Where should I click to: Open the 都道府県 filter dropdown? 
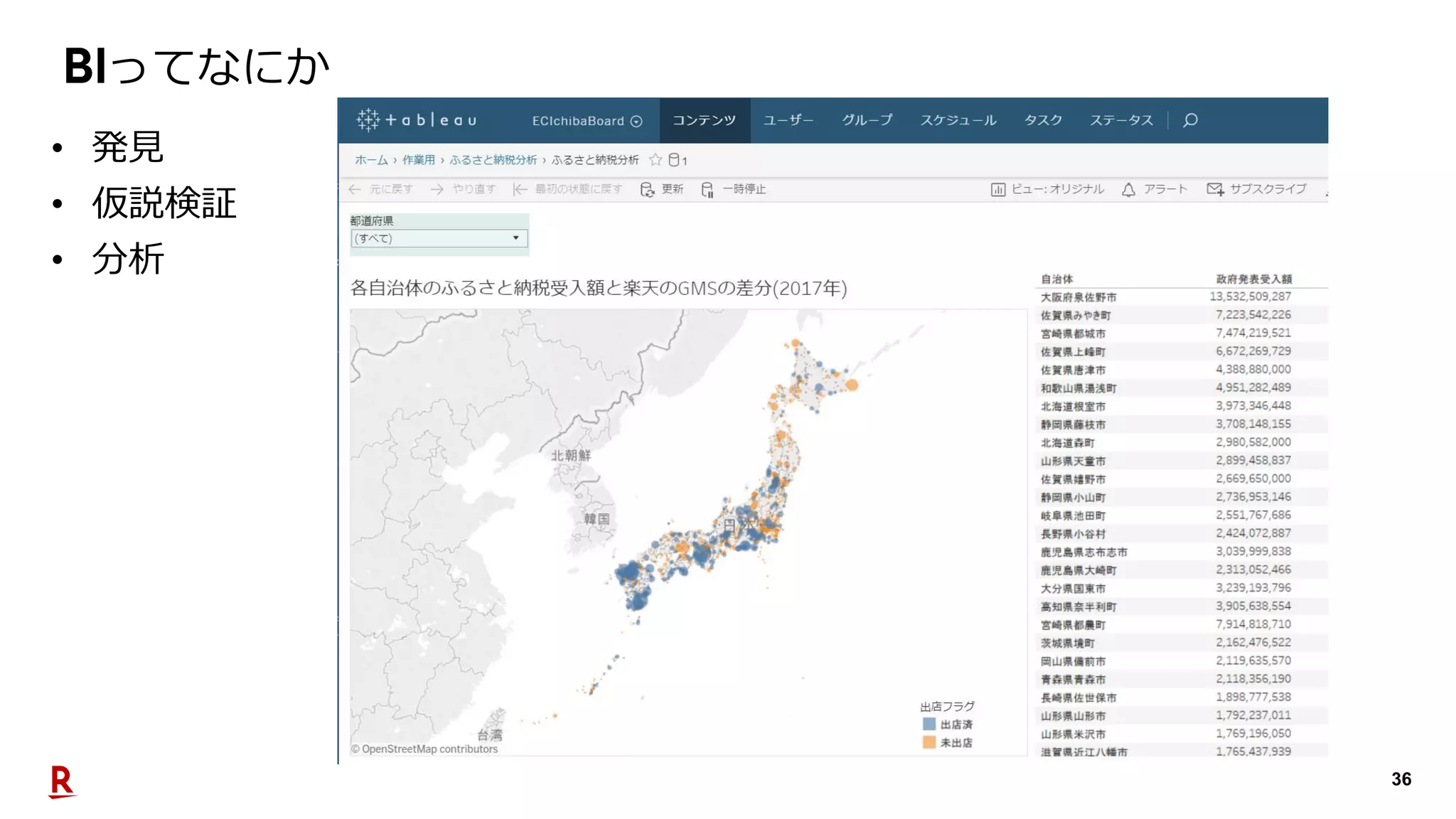[x=439, y=238]
